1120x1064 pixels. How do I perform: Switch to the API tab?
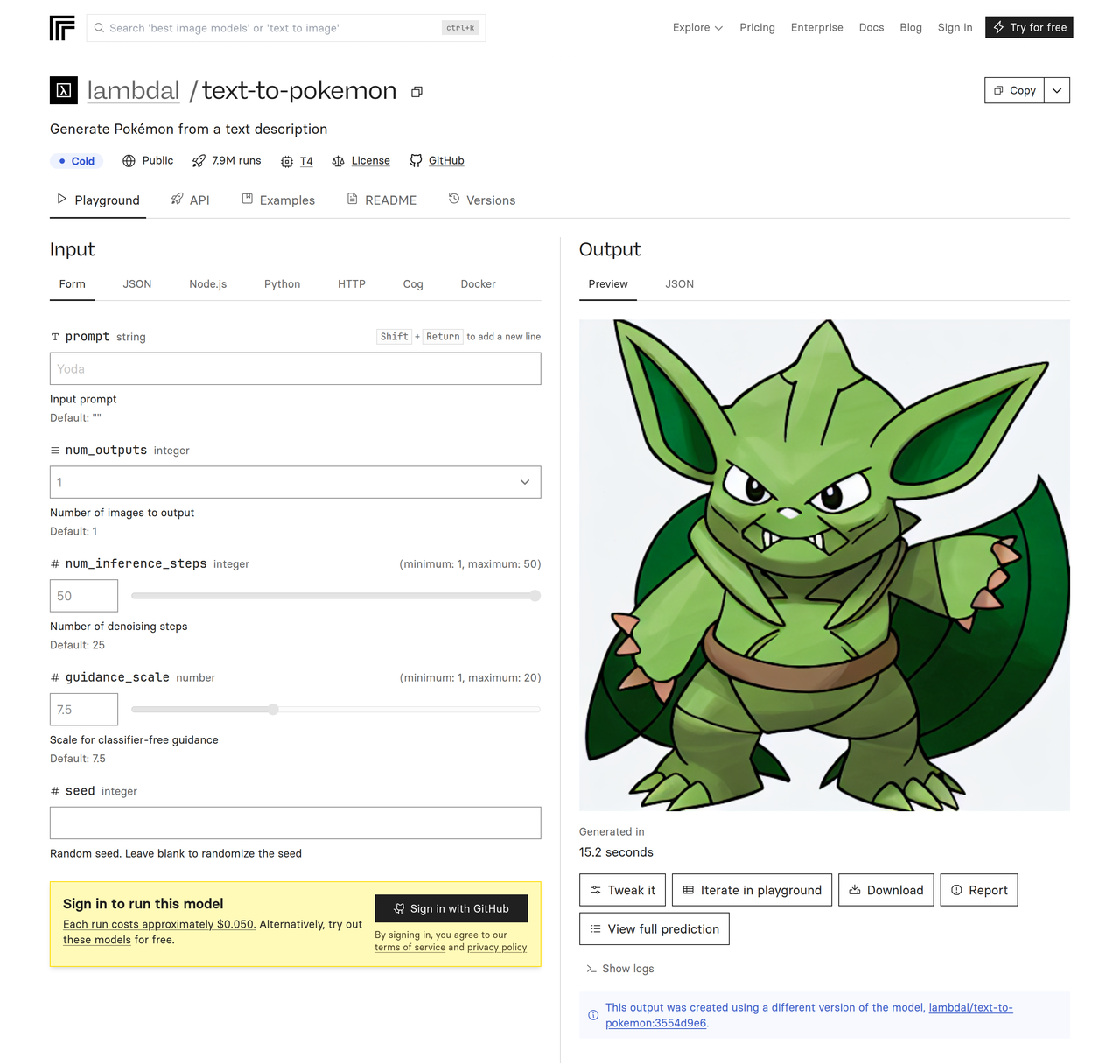click(x=190, y=200)
